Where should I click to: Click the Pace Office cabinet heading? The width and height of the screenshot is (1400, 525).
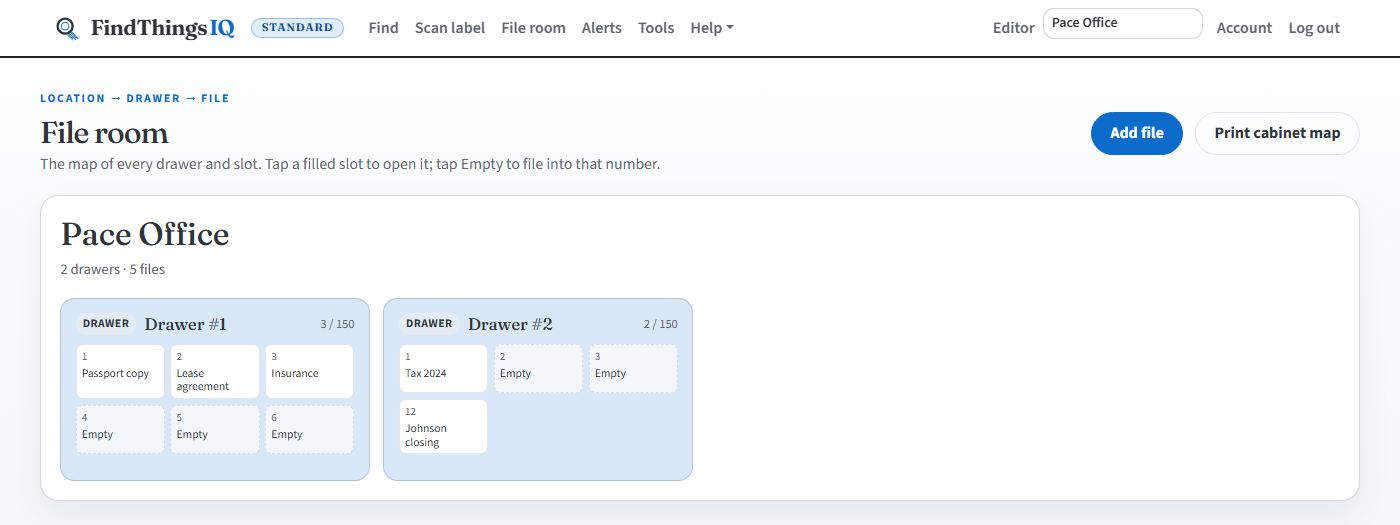[x=145, y=235]
